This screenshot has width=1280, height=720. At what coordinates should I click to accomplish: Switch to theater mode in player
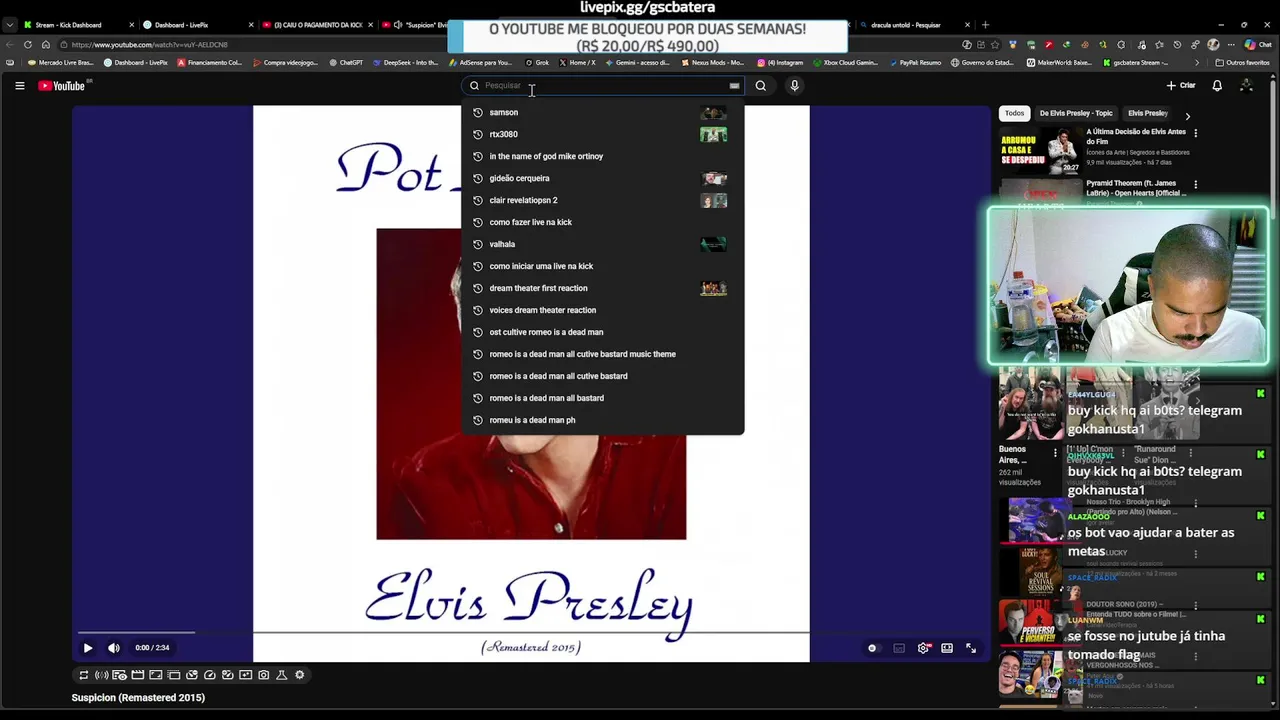pos(947,648)
